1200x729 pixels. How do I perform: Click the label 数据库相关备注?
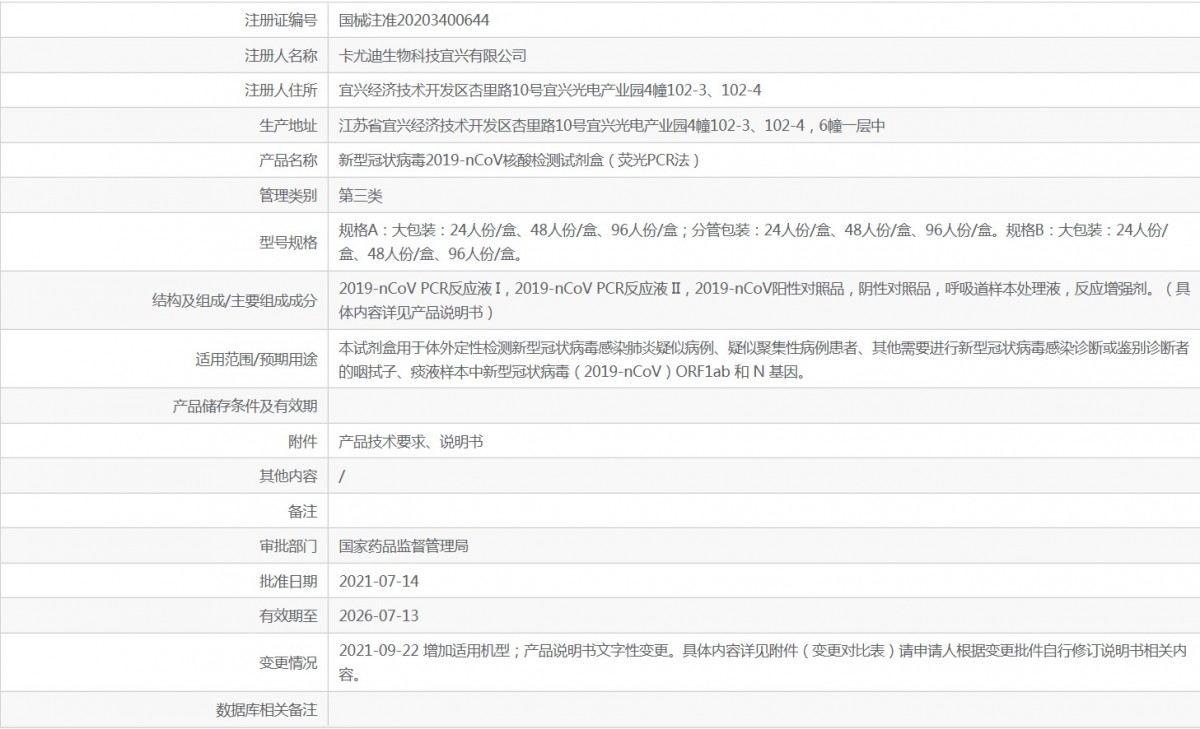click(x=266, y=710)
